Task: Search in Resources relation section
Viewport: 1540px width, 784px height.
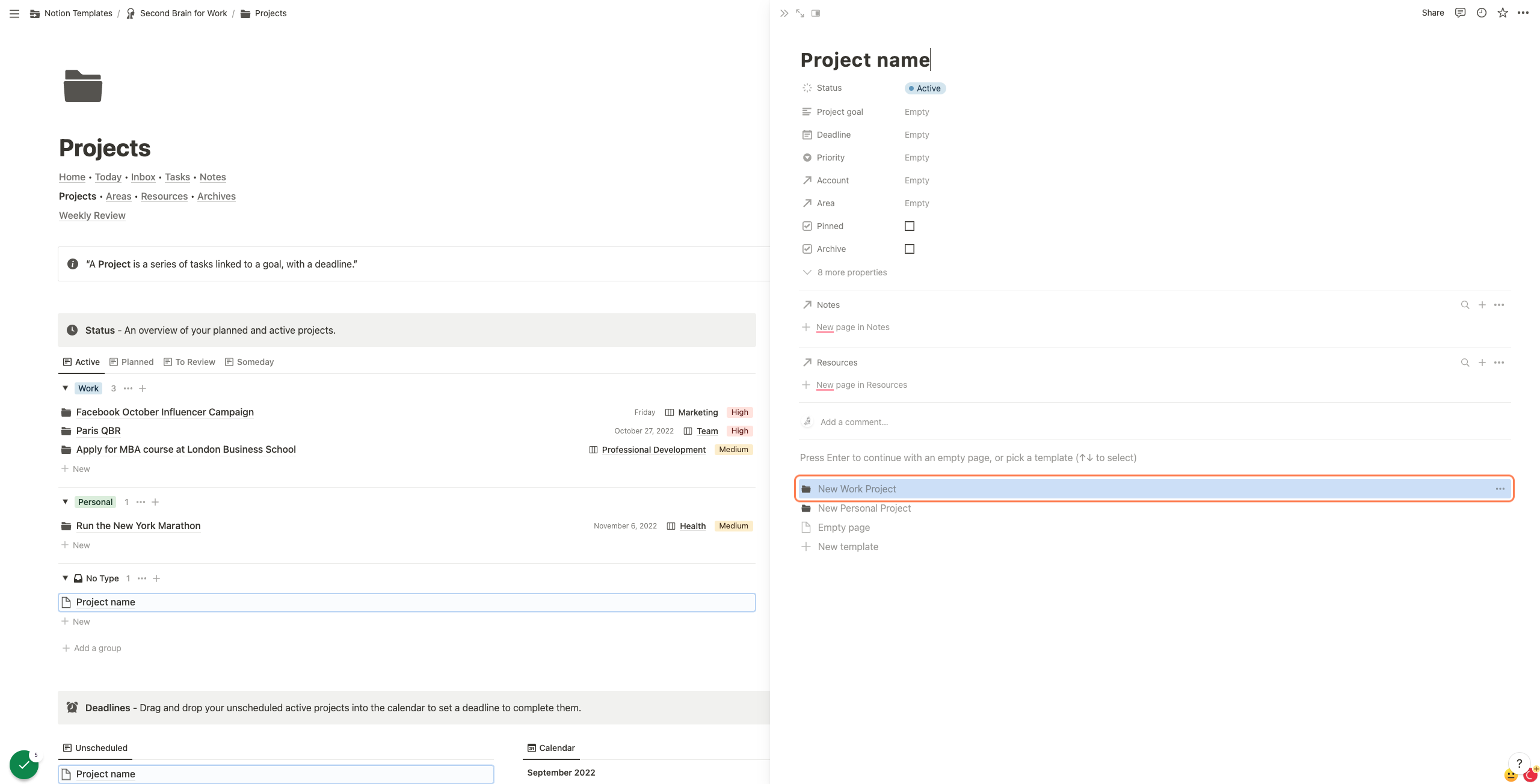Action: tap(1465, 363)
